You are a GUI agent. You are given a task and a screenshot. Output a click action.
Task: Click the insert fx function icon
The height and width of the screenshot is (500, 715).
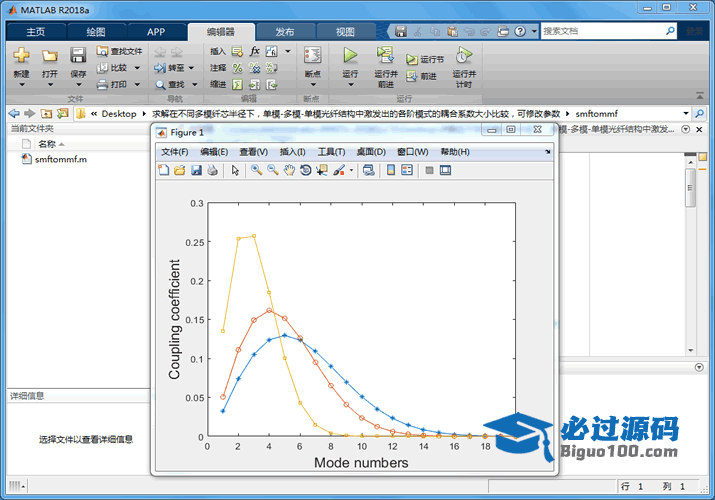coord(254,52)
